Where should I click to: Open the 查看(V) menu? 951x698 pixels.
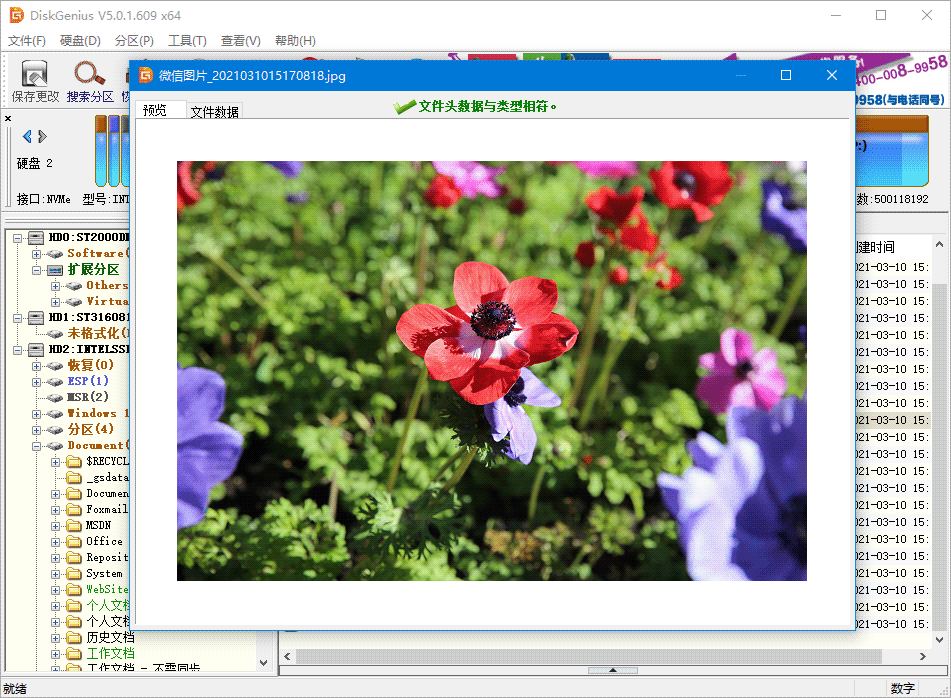[x=240, y=41]
